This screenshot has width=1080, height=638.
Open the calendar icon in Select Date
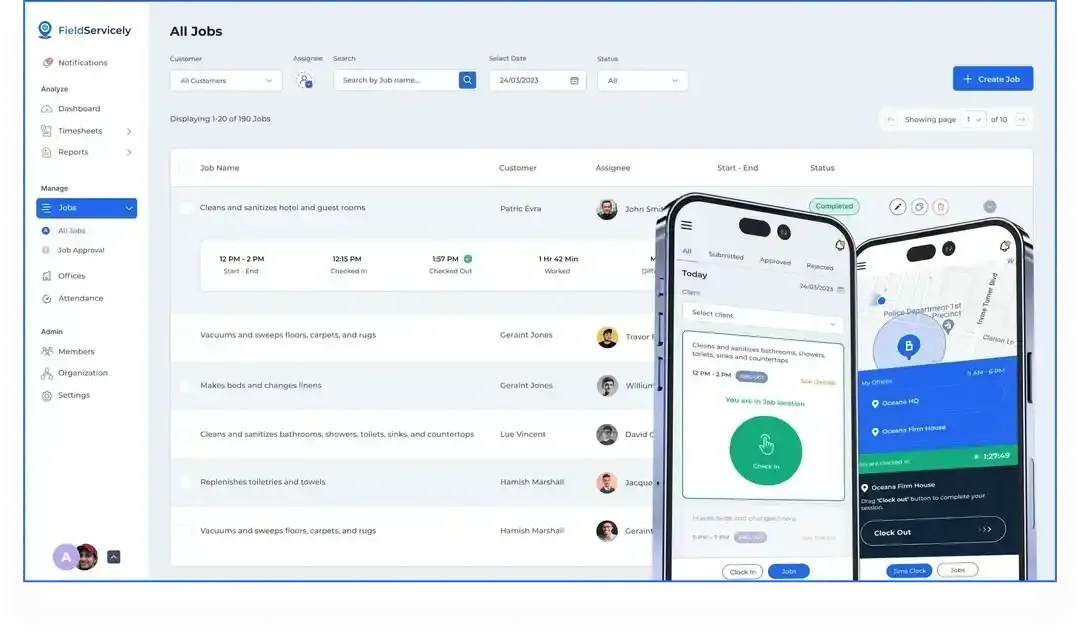coord(574,81)
